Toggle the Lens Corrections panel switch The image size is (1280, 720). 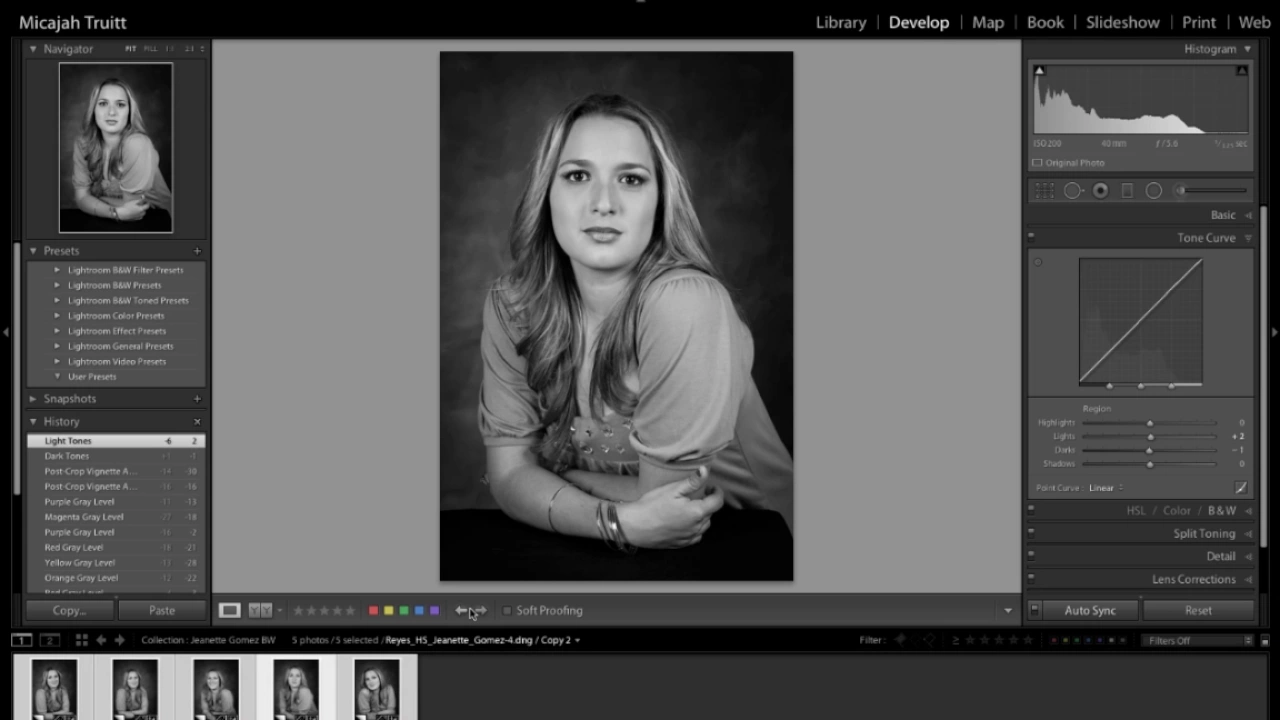1031,579
